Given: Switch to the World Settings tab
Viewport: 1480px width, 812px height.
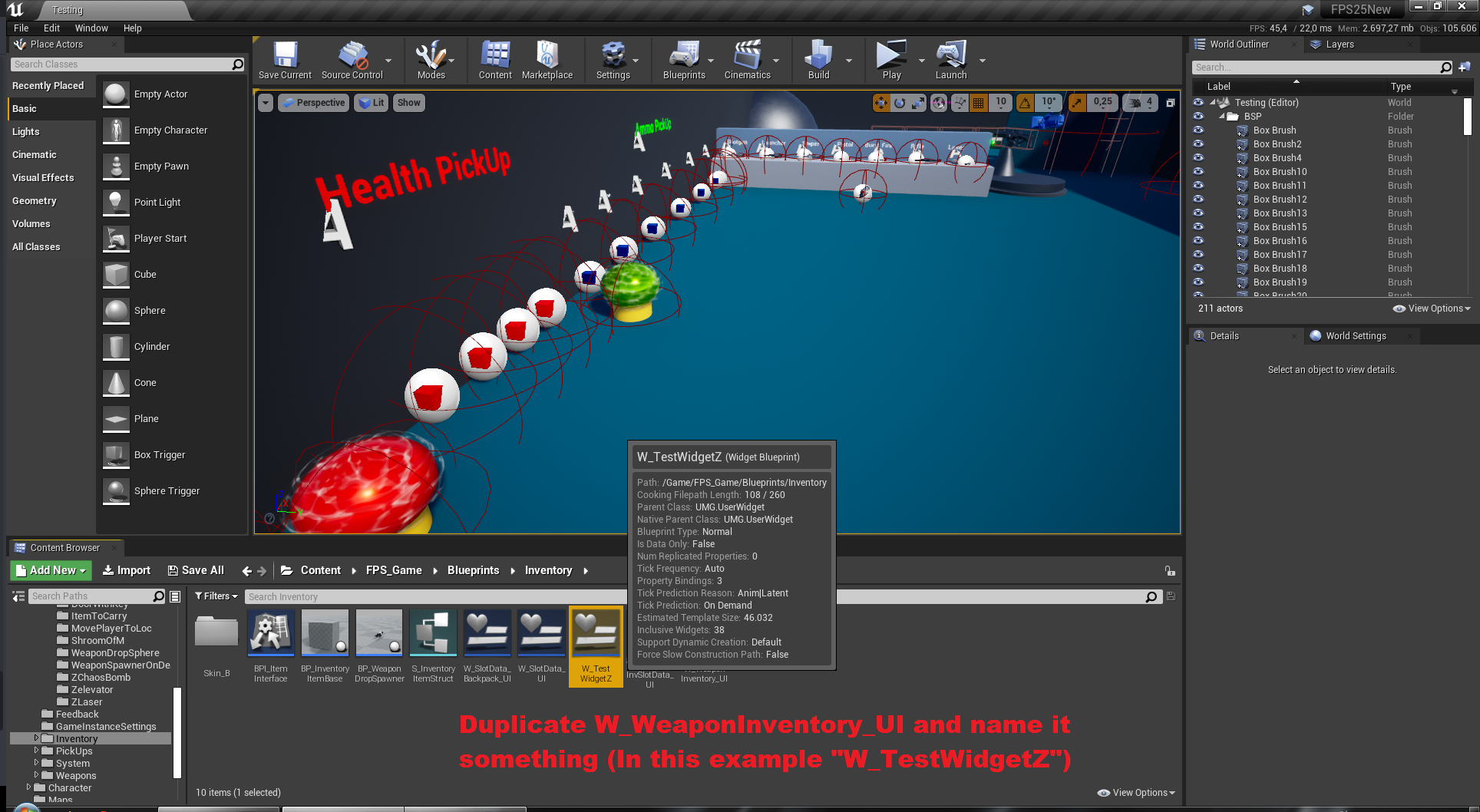Looking at the screenshot, I should (1355, 336).
